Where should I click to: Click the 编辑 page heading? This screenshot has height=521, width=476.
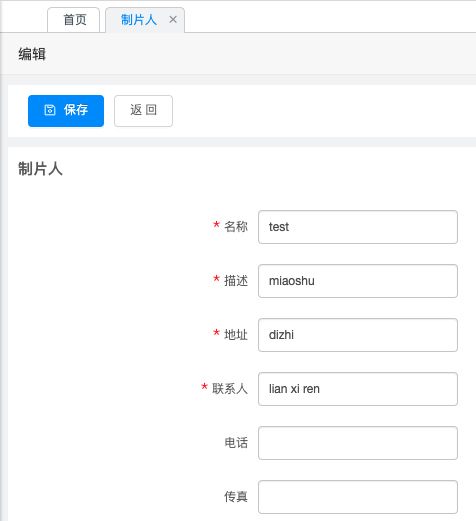[x=32, y=54]
